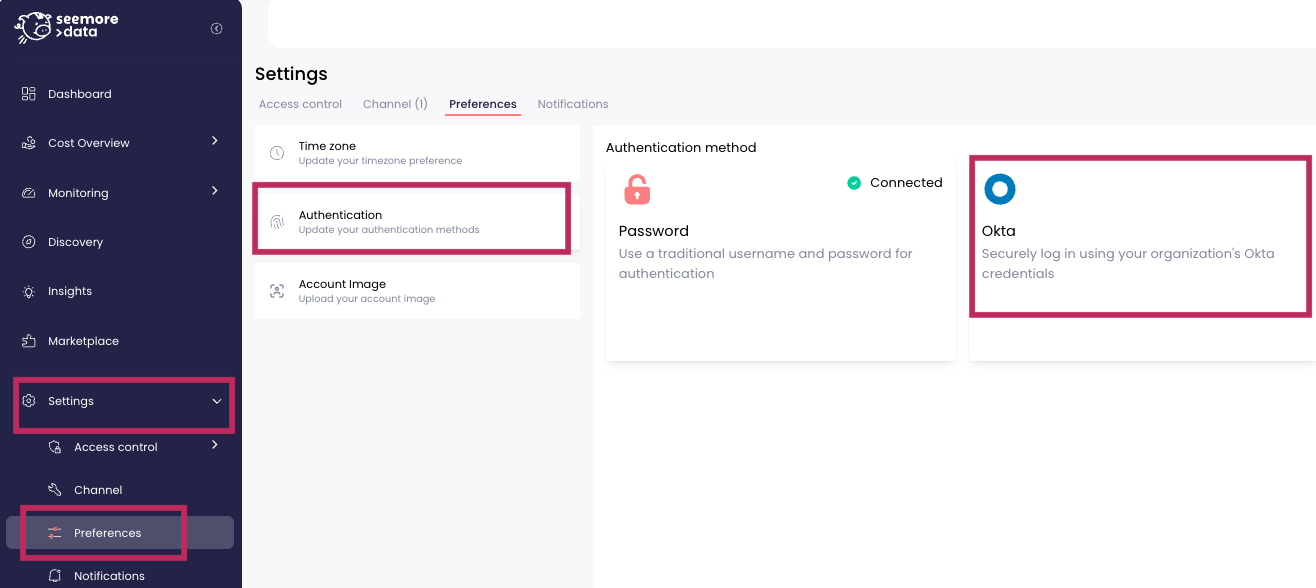This screenshot has width=1316, height=588.
Task: Click the Time zone clock icon
Action: coord(277,153)
